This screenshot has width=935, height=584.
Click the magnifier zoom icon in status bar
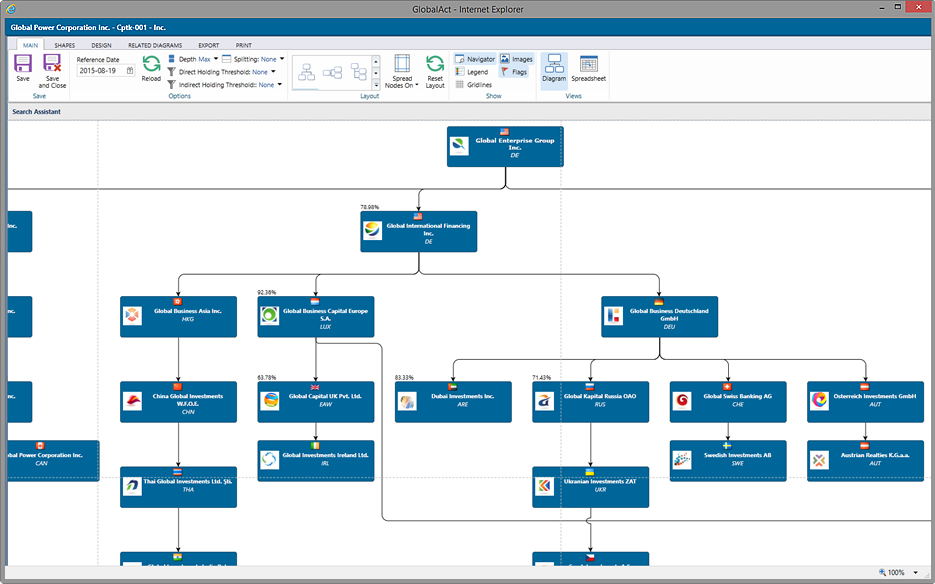883,572
